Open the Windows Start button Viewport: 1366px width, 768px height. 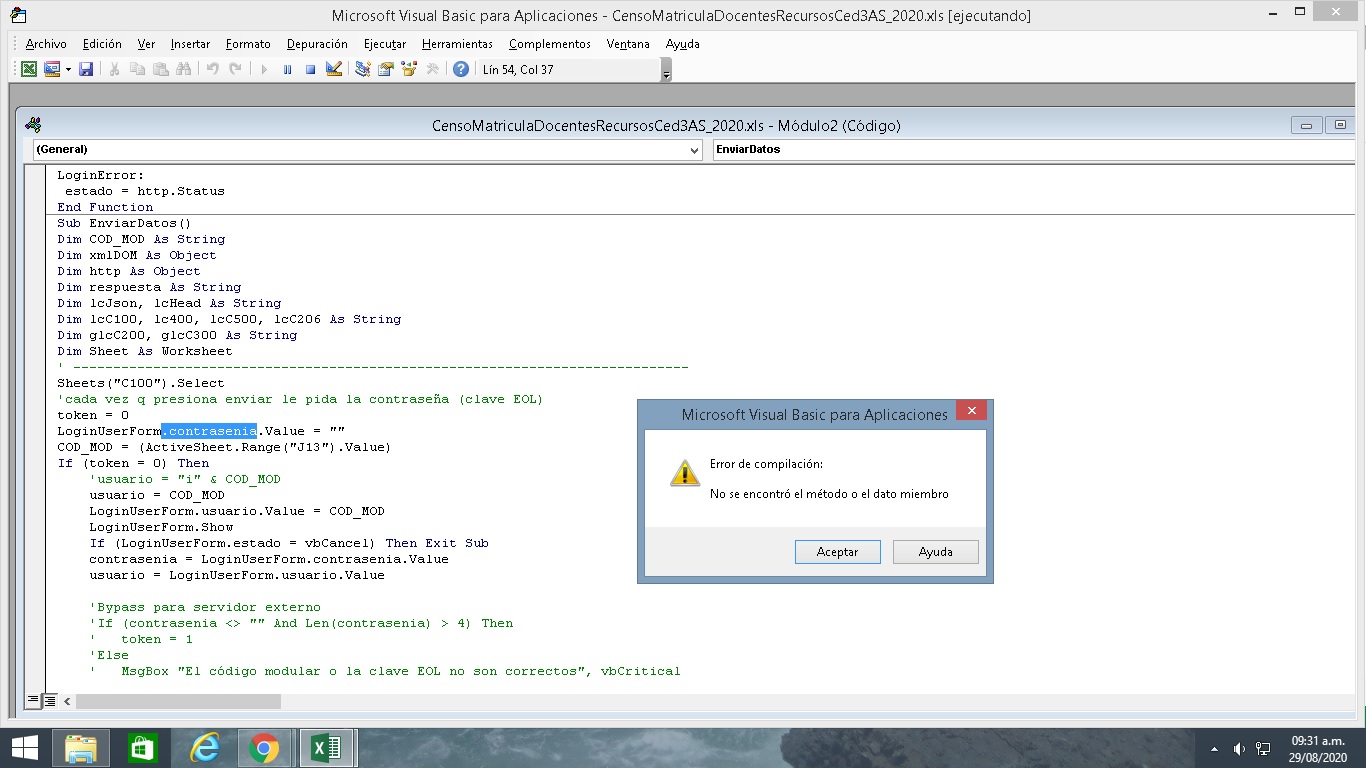tap(25, 748)
